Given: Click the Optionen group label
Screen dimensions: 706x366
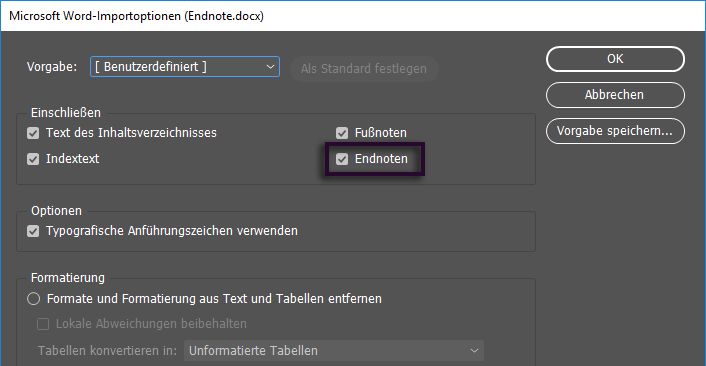Looking at the screenshot, I should pos(56,211).
